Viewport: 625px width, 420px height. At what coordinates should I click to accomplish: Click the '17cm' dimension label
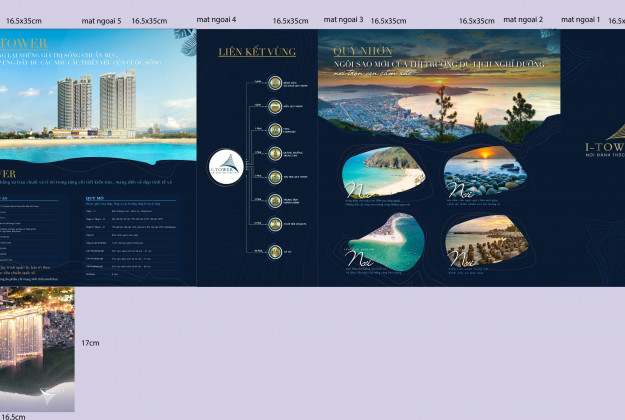[90, 343]
